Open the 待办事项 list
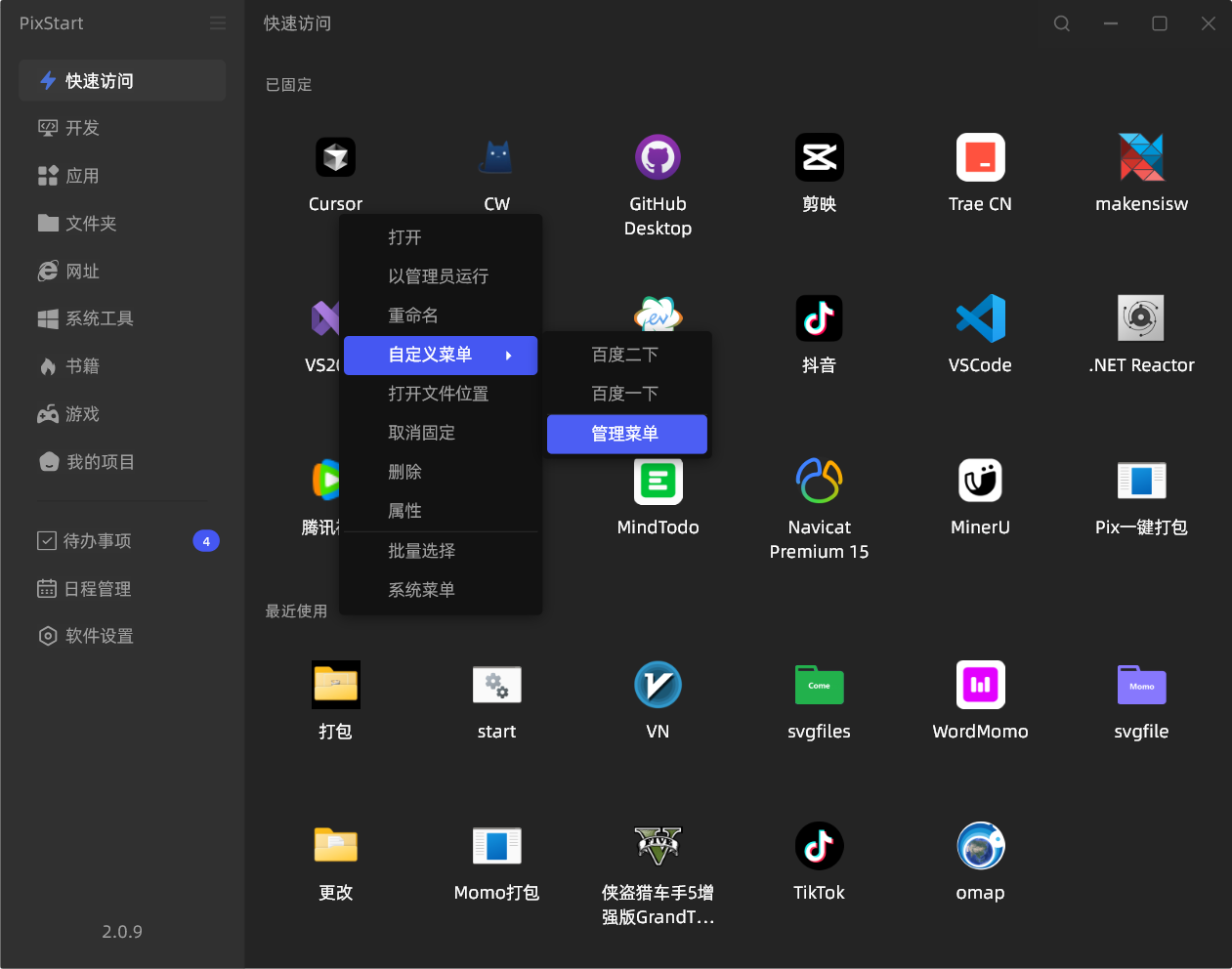This screenshot has height=969, width=1232. point(122,541)
